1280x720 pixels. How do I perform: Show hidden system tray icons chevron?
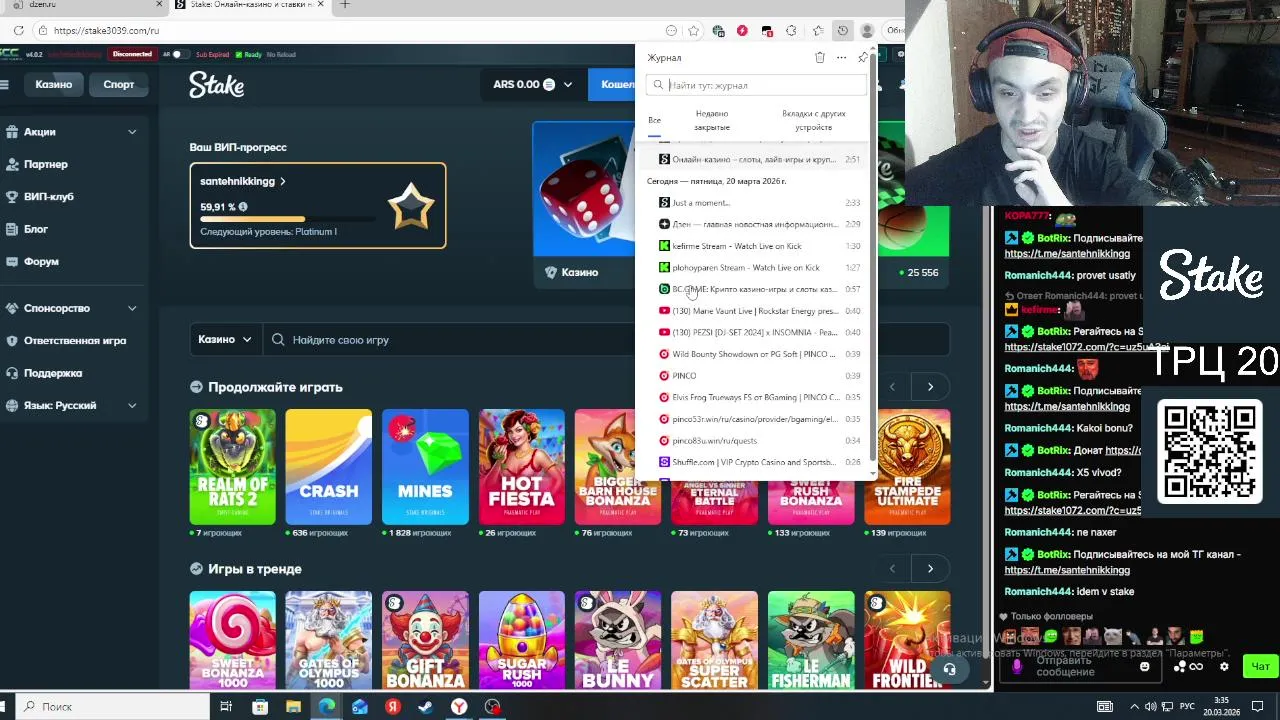(1134, 706)
